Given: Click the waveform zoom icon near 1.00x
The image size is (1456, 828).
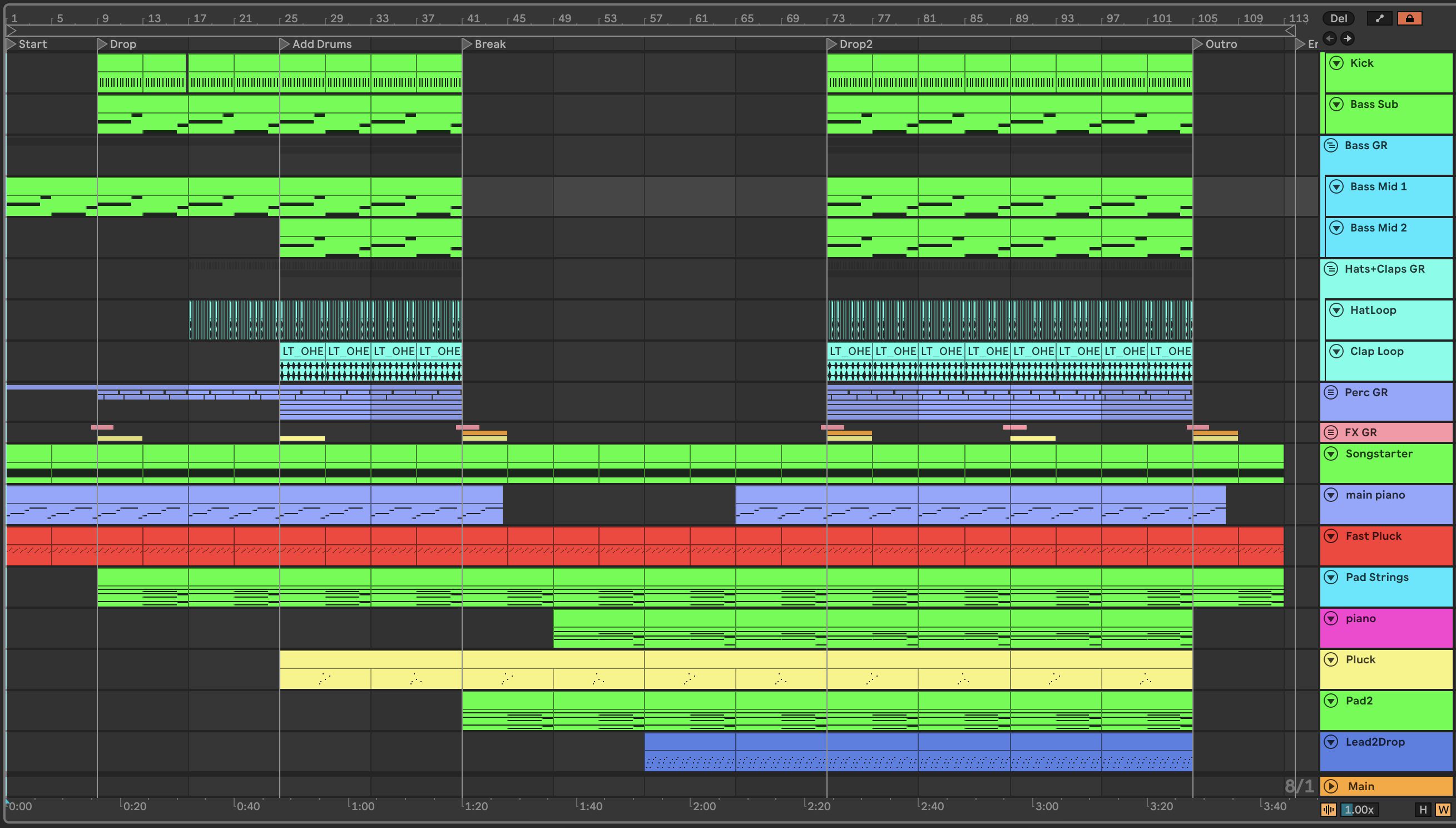Looking at the screenshot, I should click(x=1328, y=809).
